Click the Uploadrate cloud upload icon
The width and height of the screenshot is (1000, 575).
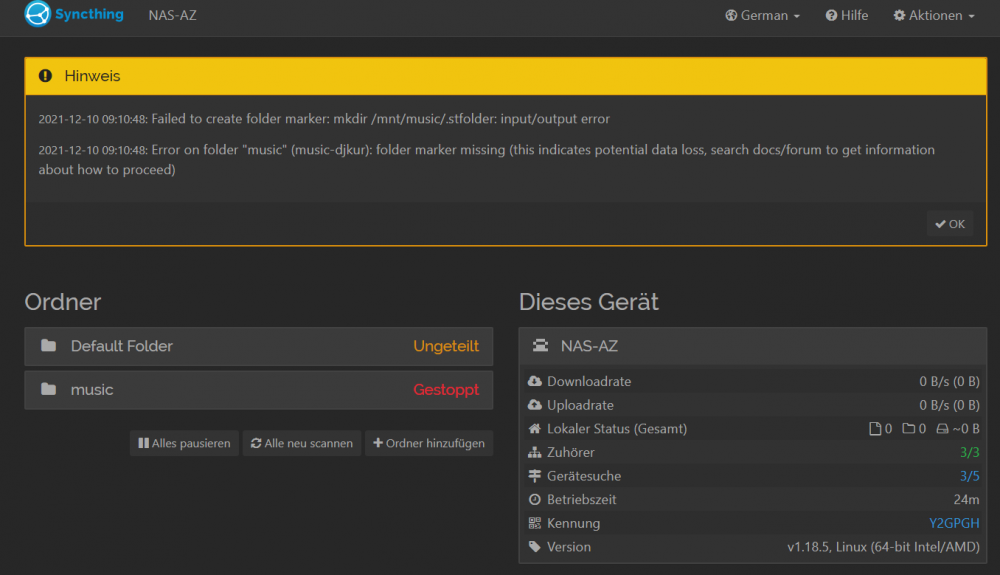pos(534,405)
